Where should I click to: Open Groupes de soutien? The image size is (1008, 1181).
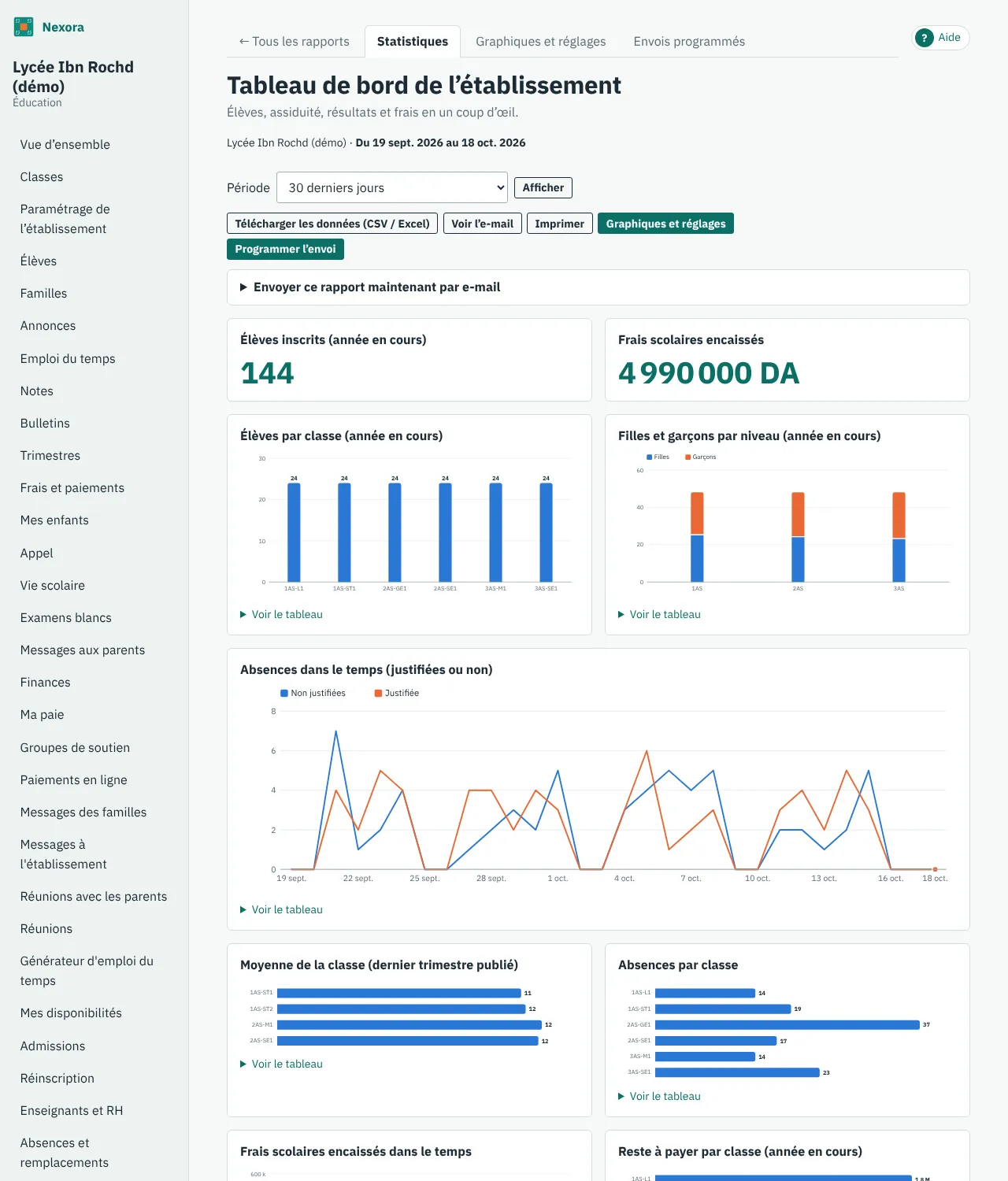pyautogui.click(x=75, y=747)
